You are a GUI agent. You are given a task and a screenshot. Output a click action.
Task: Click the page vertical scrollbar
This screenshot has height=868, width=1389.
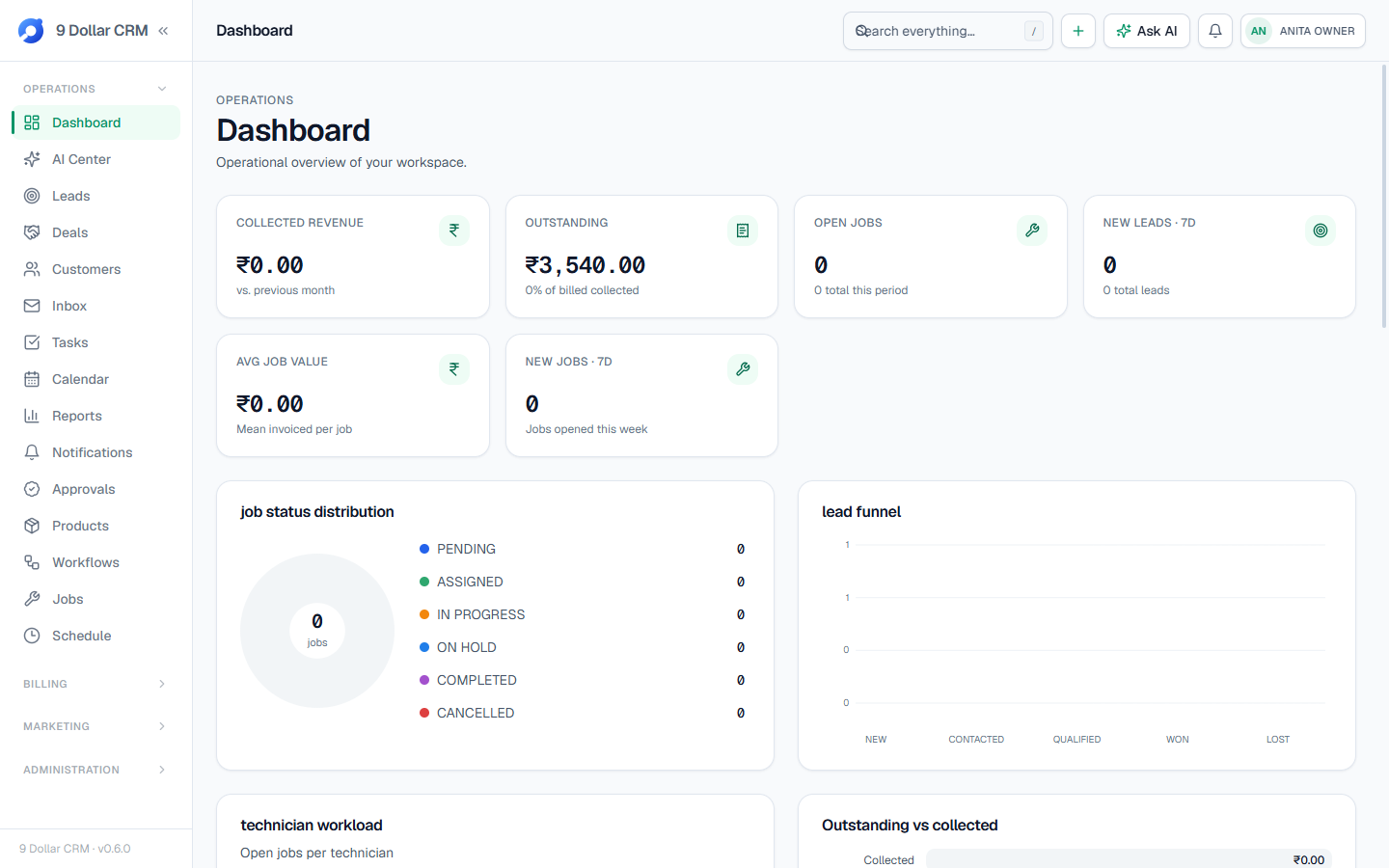[x=1384, y=198]
